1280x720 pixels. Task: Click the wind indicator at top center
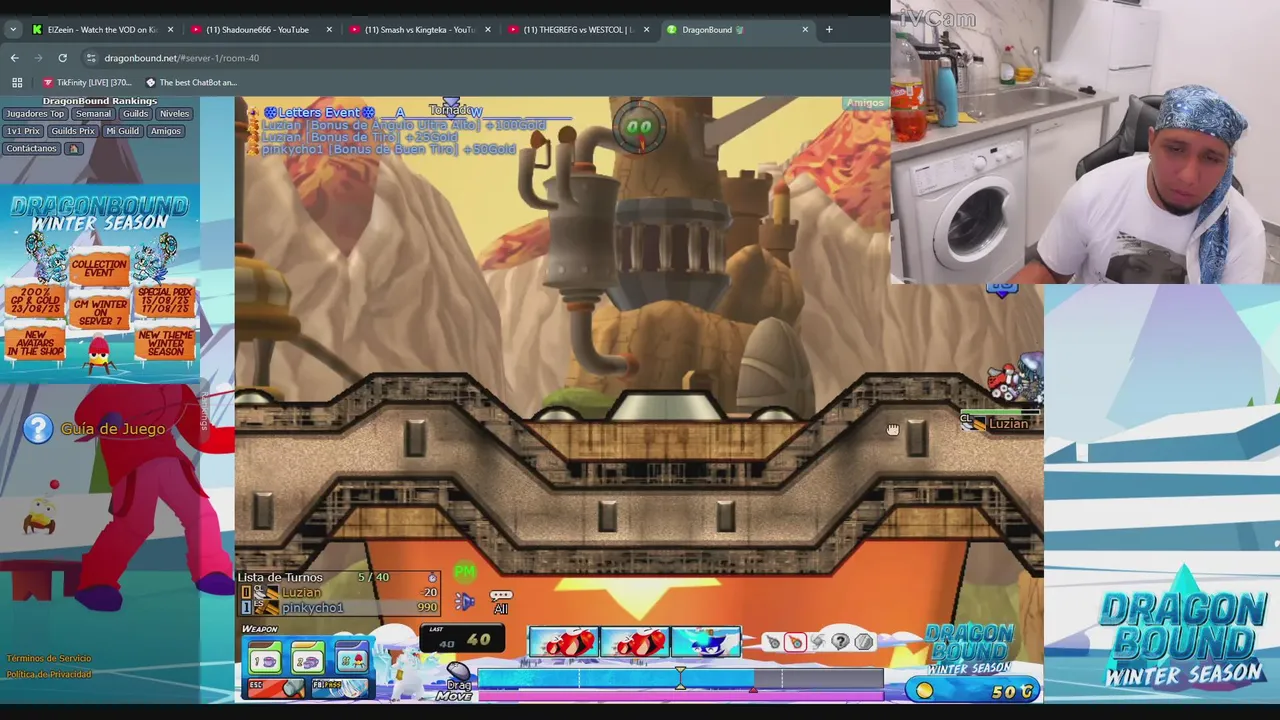click(640, 127)
